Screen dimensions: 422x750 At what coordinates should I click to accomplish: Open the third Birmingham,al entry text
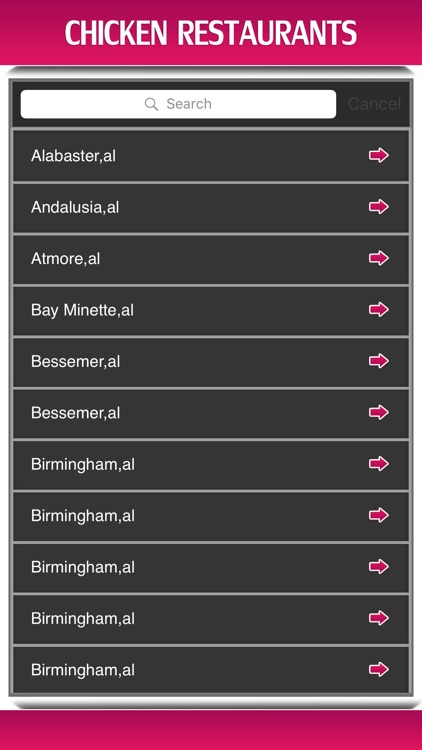click(83, 567)
